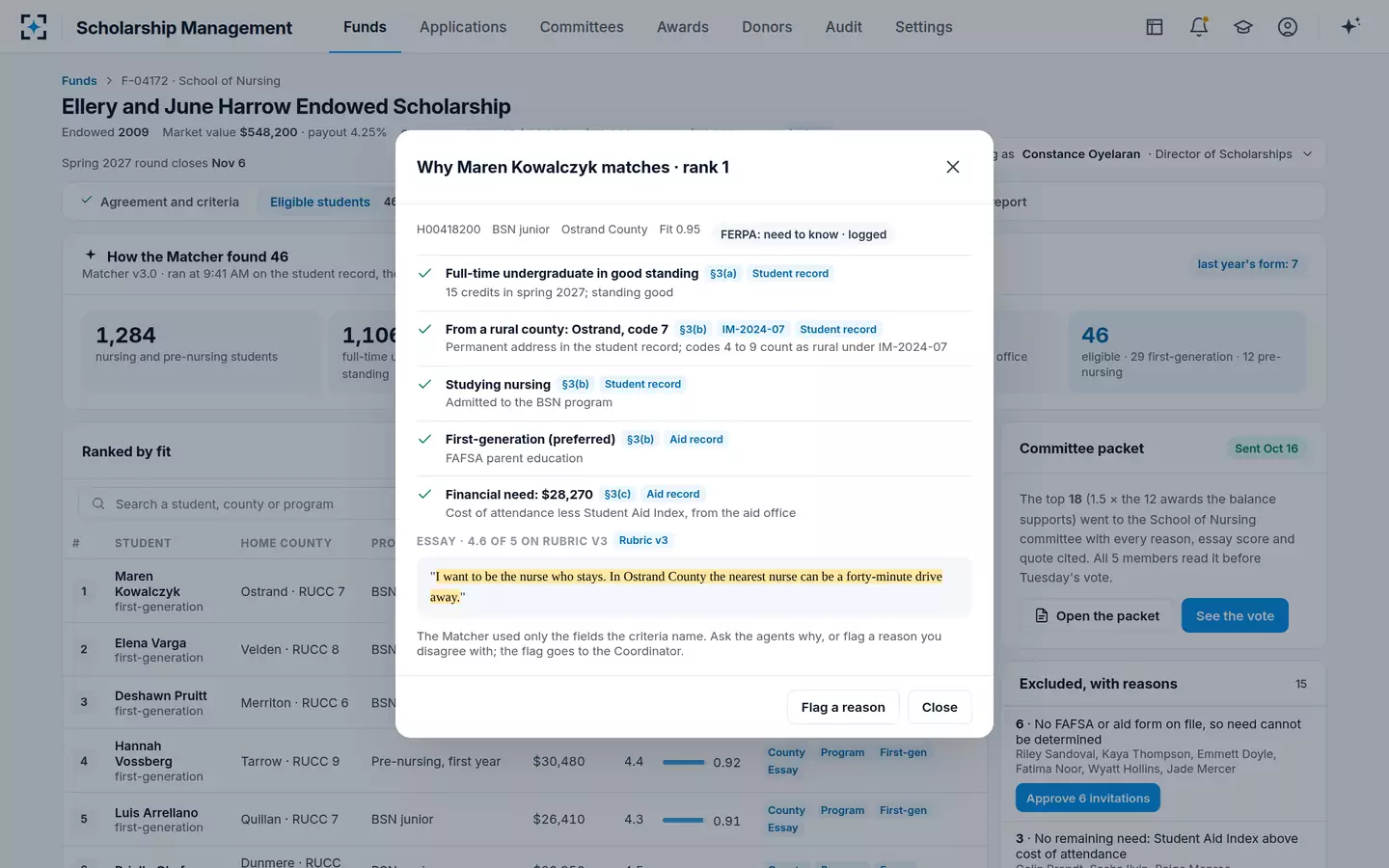The image size is (1389, 868).
Task: Click See the vote button
Action: click(1235, 615)
